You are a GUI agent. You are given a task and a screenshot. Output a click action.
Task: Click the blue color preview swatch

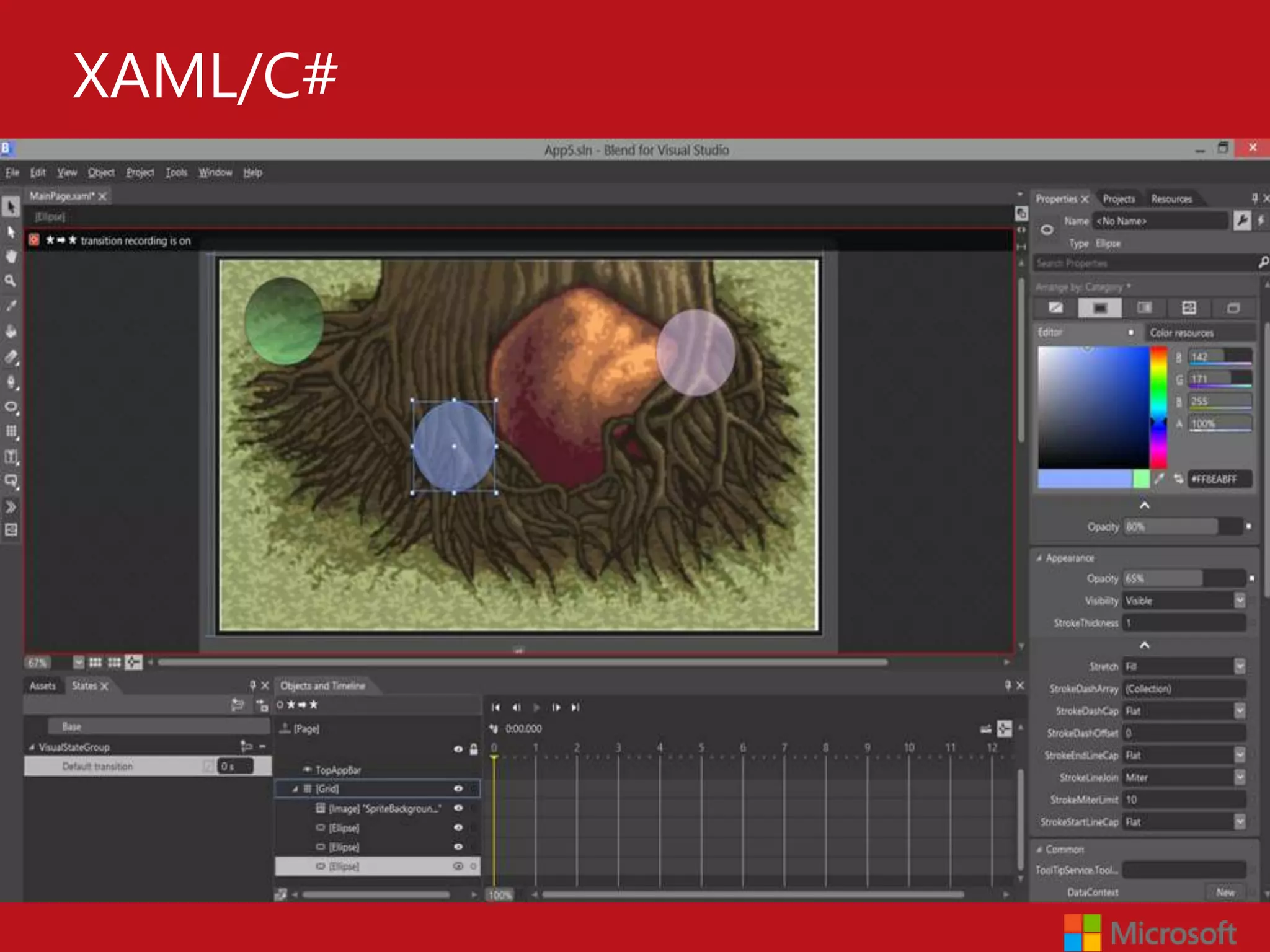click(1085, 479)
